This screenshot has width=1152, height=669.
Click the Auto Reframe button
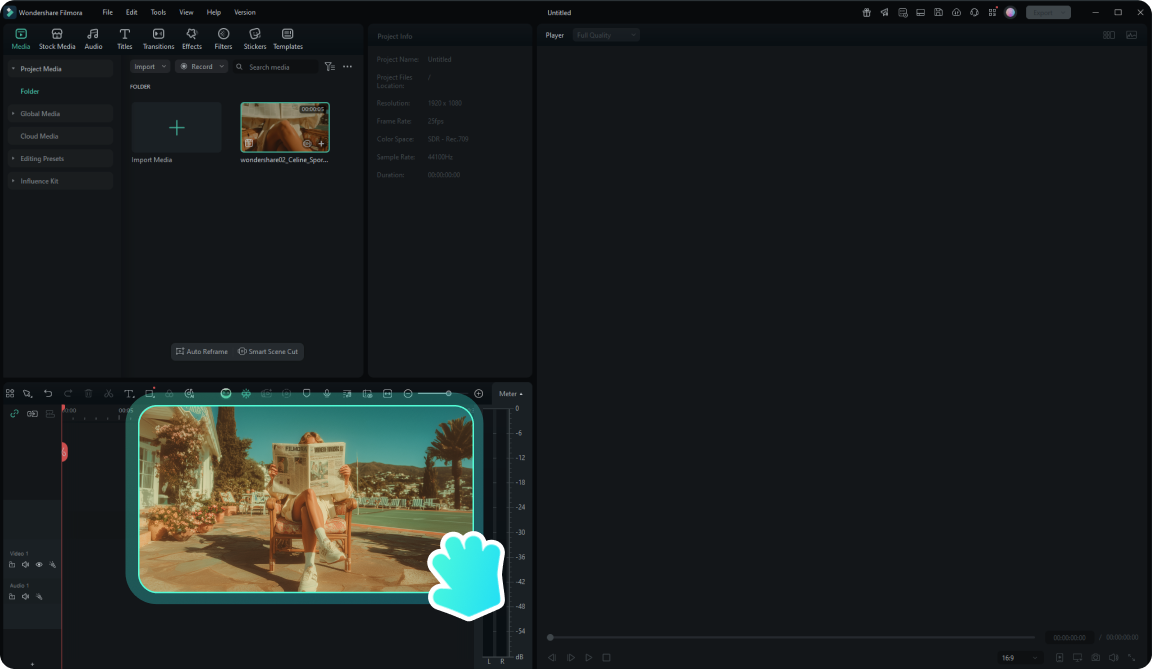coord(202,352)
